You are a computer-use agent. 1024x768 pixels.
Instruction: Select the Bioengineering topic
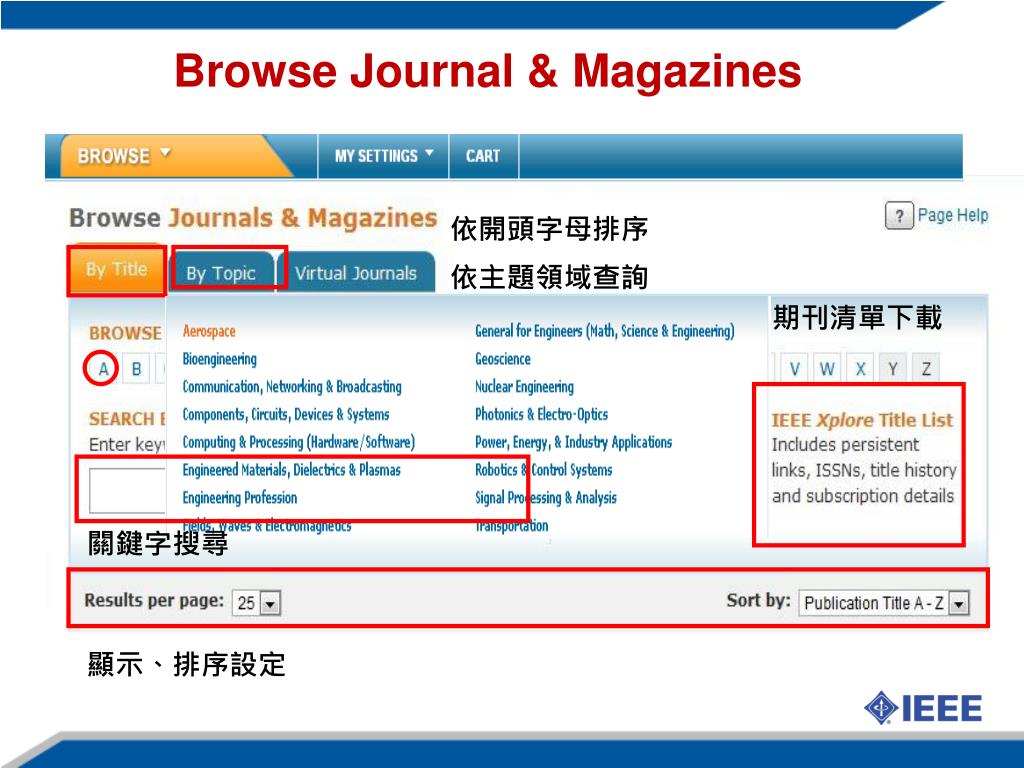219,359
